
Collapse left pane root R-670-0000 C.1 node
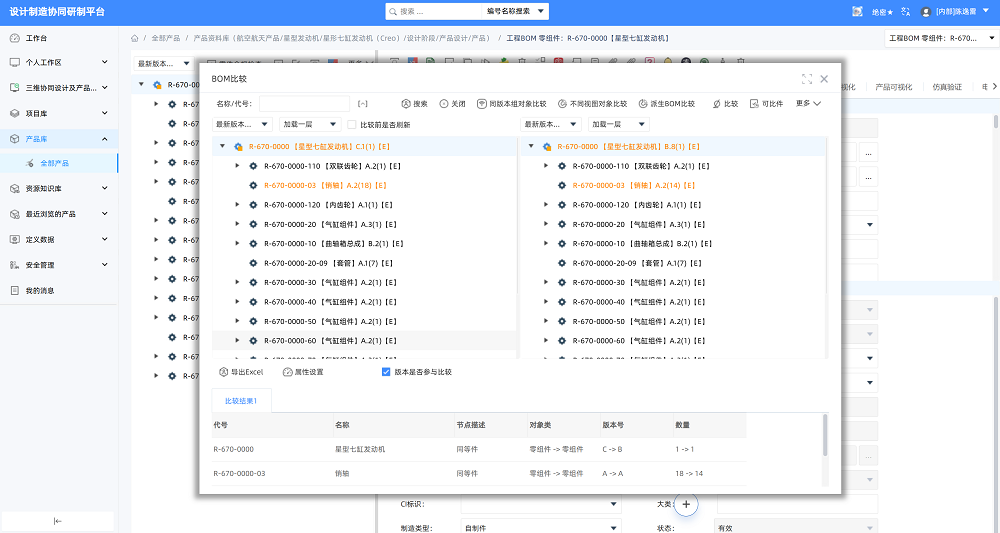tap(223, 147)
